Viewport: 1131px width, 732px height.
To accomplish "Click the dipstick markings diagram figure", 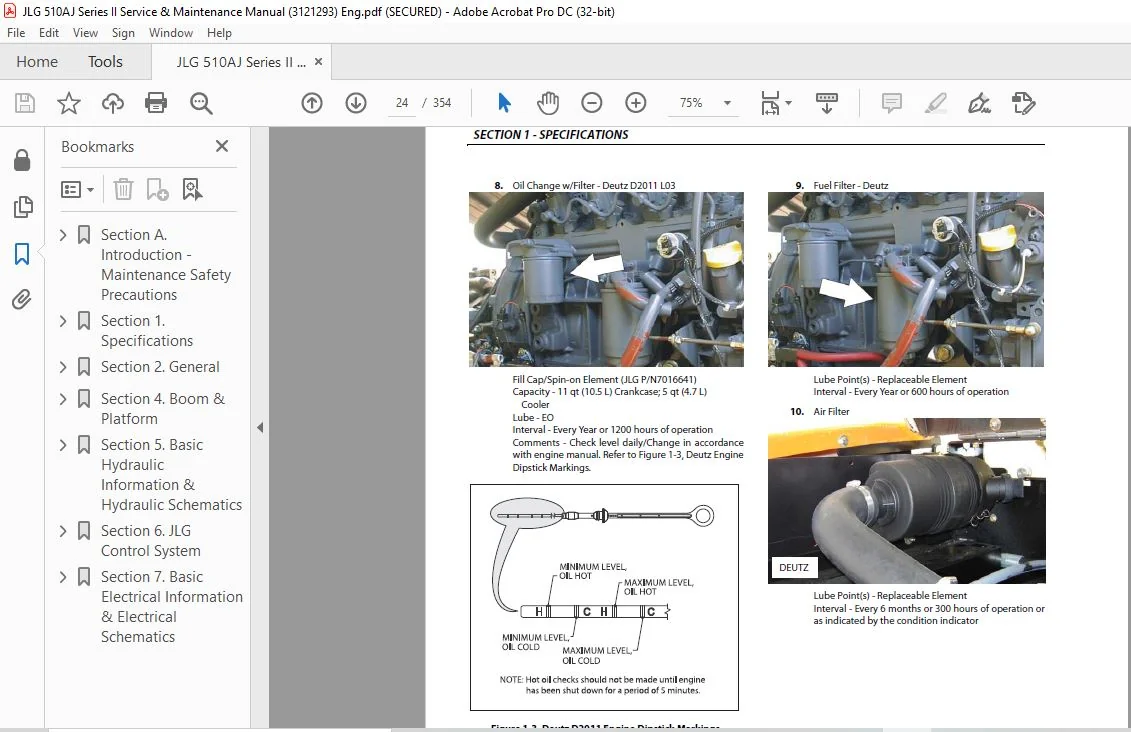I will (x=604, y=597).
